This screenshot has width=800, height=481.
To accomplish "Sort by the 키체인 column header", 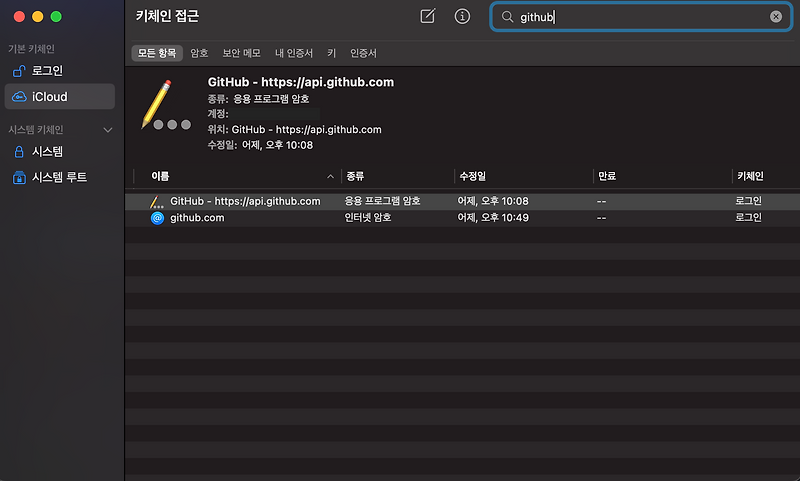I will tap(766, 176).
